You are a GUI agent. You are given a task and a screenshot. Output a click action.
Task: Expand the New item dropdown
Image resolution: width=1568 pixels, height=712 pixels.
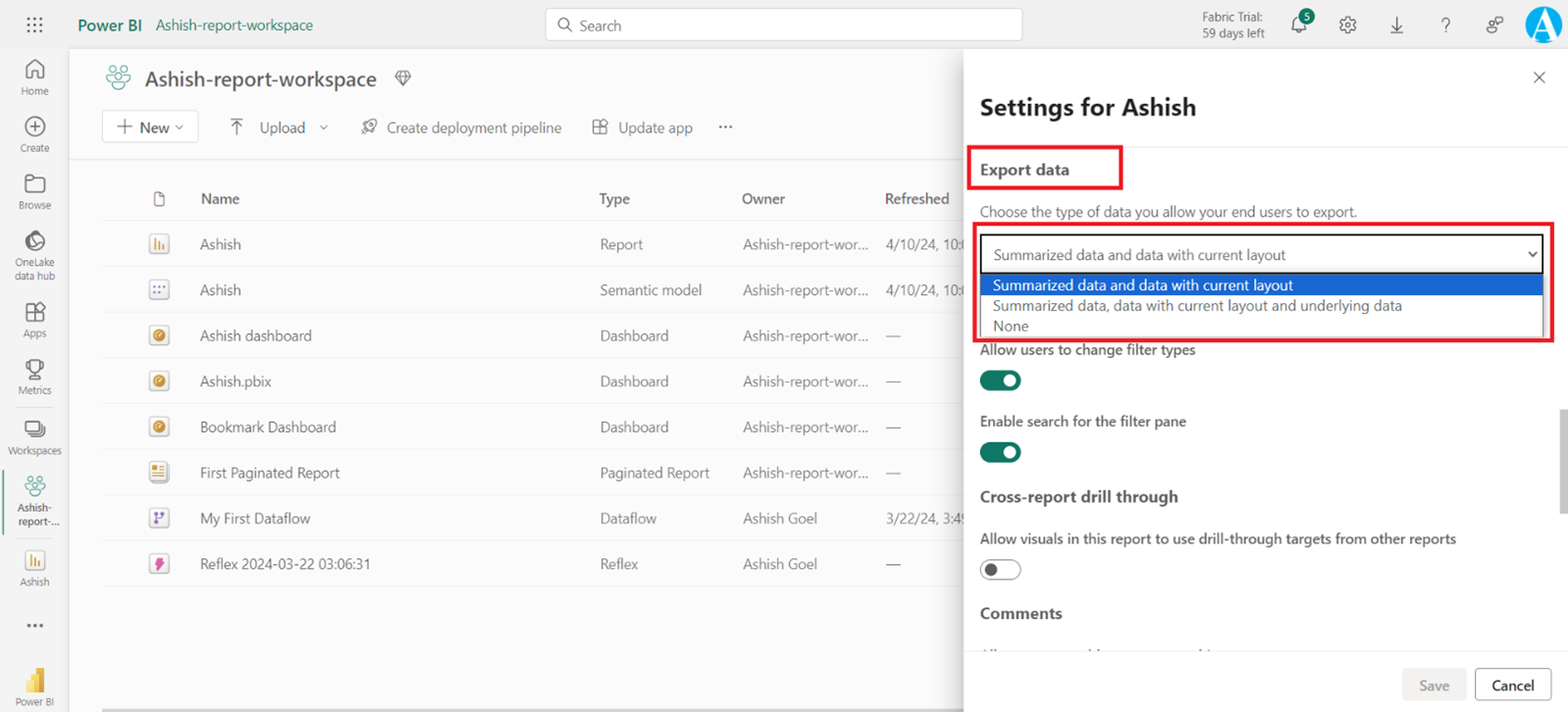click(x=150, y=127)
